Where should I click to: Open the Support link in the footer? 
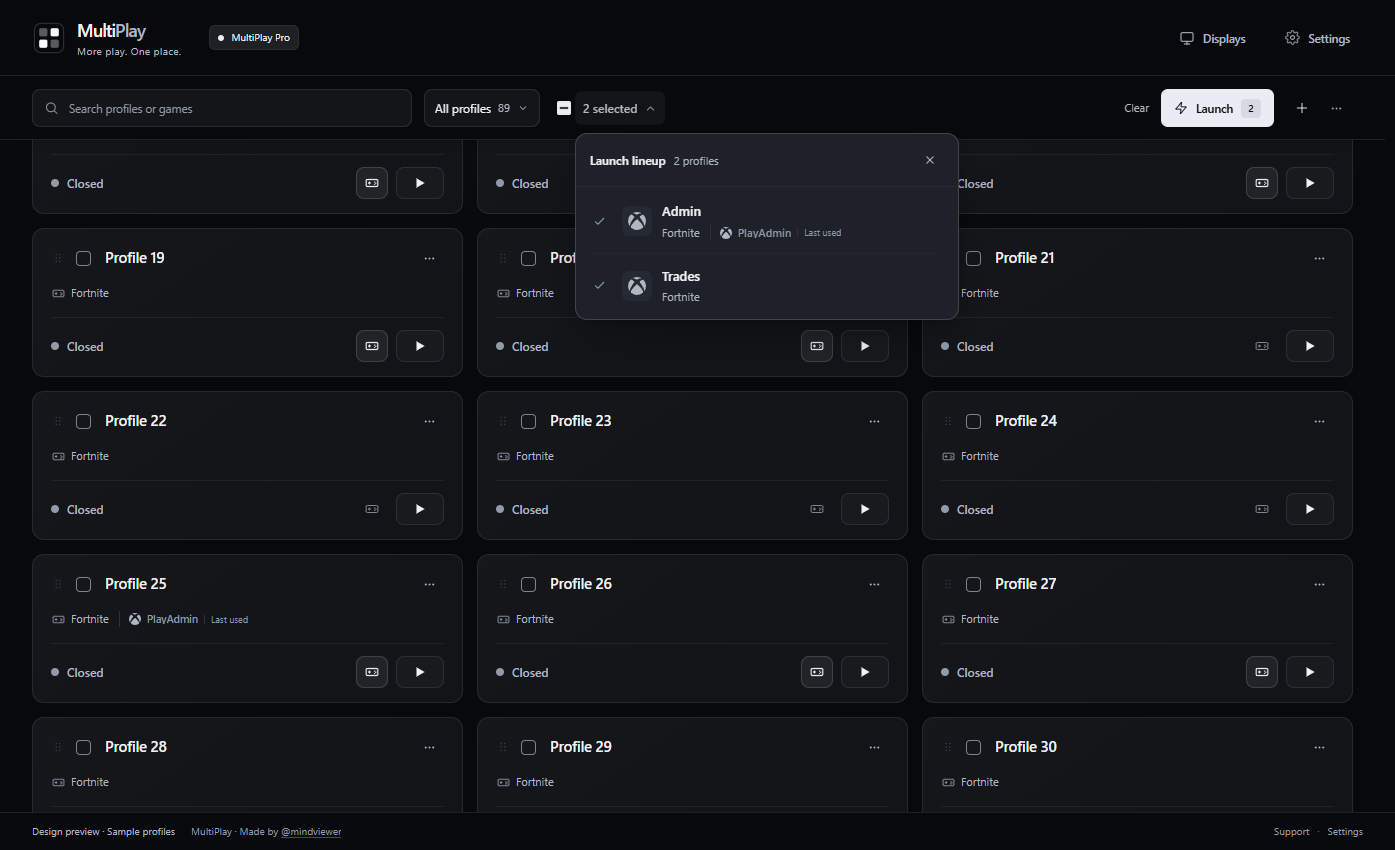[1291, 831]
